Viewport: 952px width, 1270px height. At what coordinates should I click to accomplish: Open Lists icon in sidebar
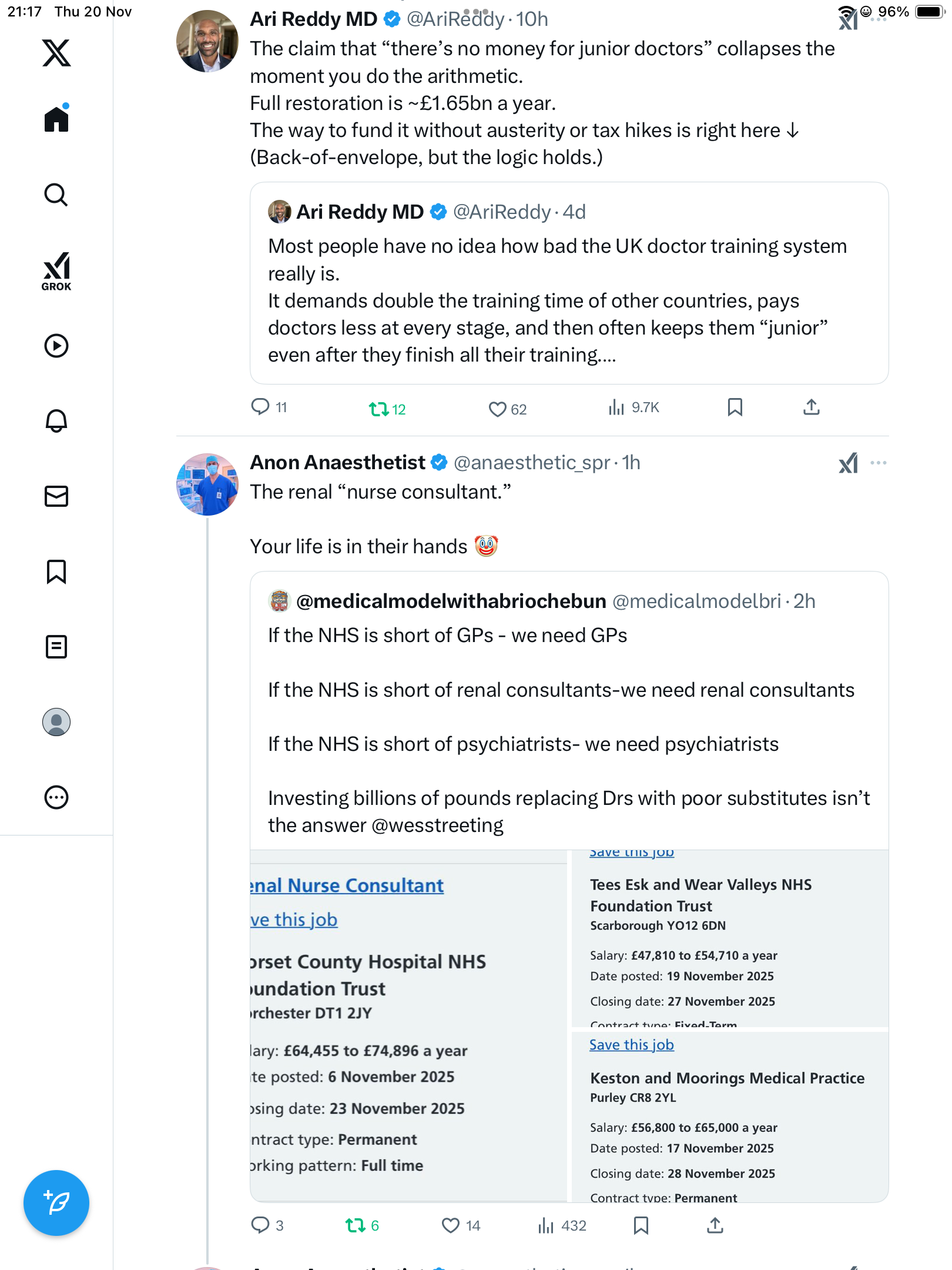(x=56, y=647)
